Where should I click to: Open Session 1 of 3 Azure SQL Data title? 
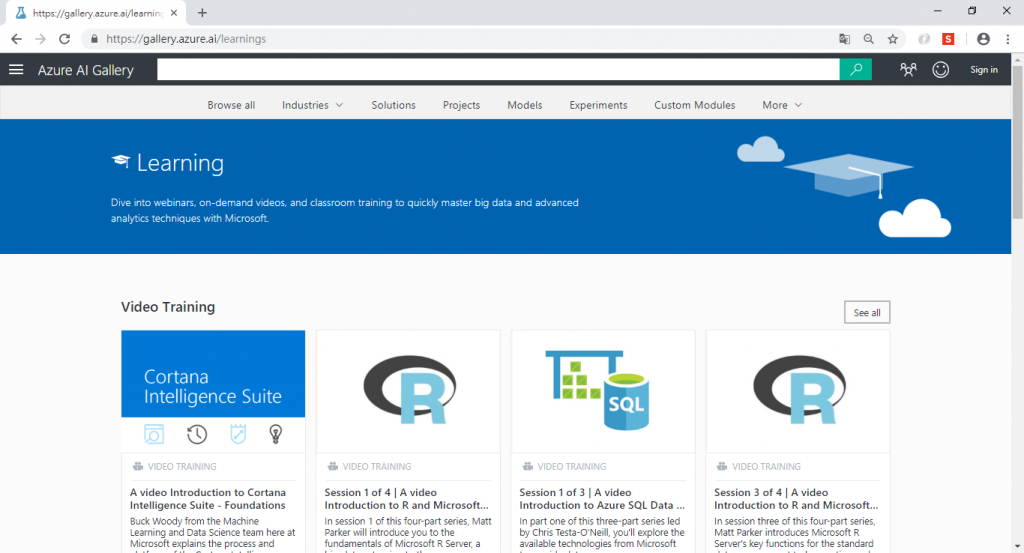[601, 499]
